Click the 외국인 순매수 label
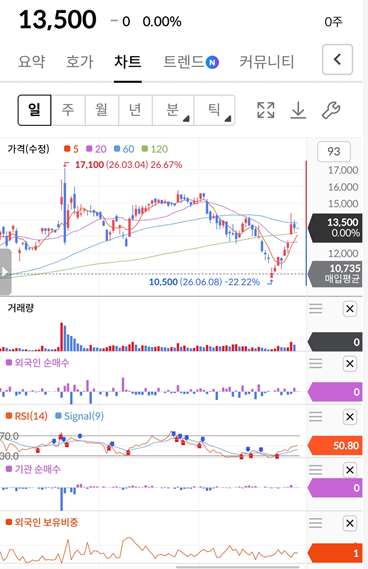Viewport: 368px width, 569px height. [x=37, y=363]
